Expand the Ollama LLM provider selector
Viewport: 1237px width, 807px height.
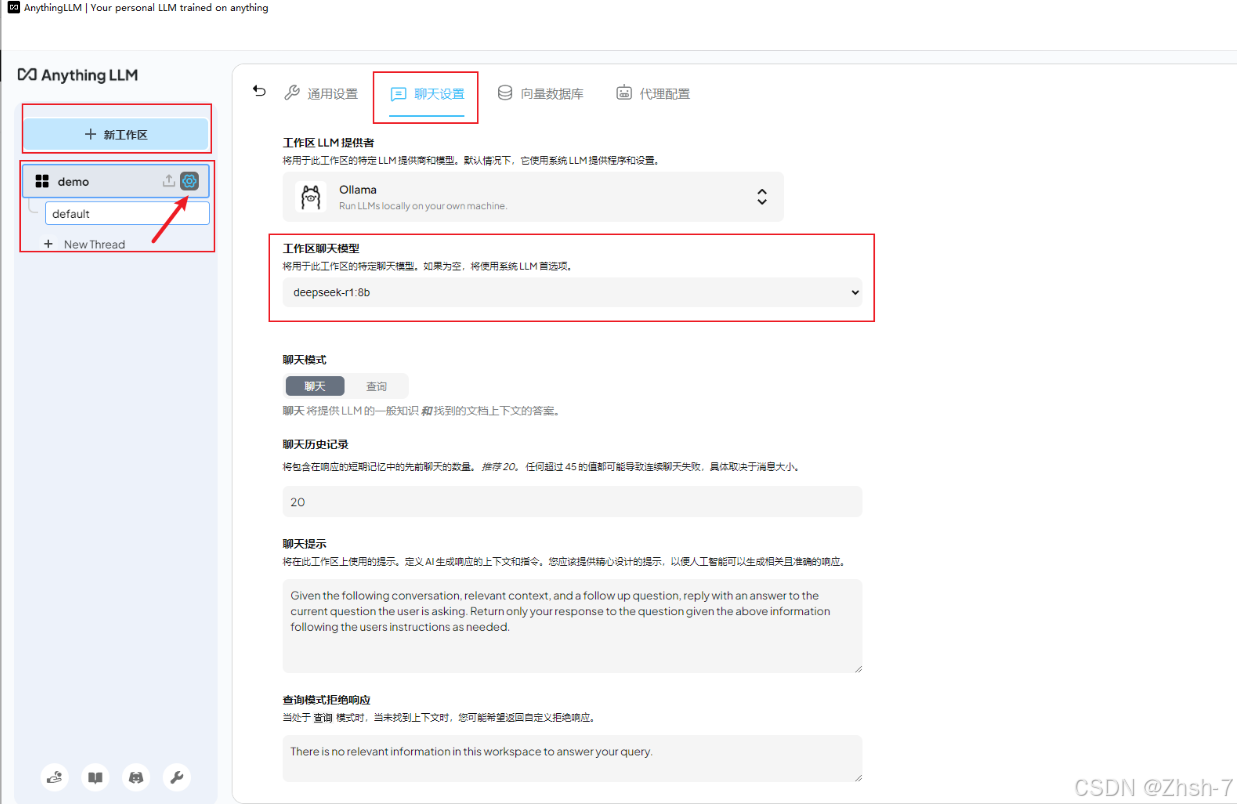pos(533,197)
